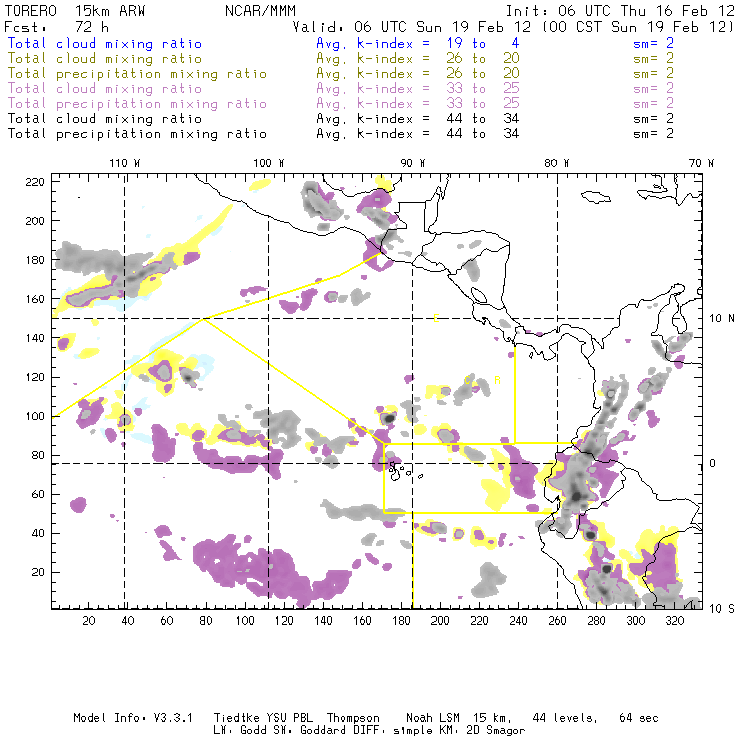
Task: Click the 200 tick label on the bottom axis
Action: point(439,621)
